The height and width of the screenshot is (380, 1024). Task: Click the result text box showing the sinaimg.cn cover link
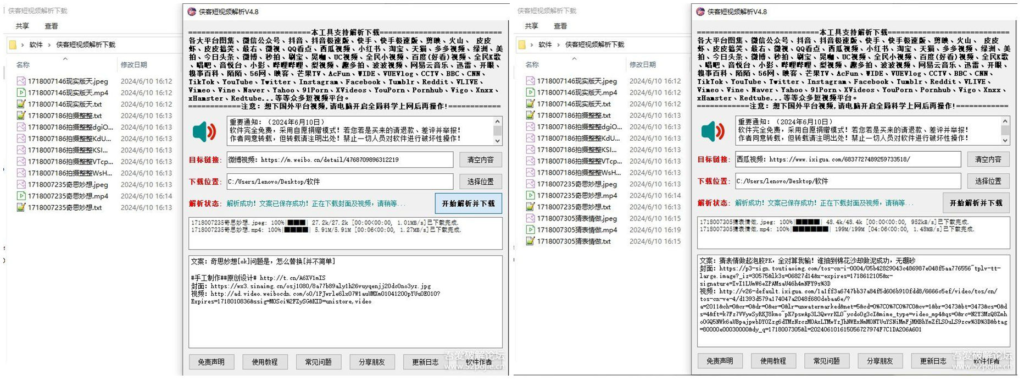(345, 301)
